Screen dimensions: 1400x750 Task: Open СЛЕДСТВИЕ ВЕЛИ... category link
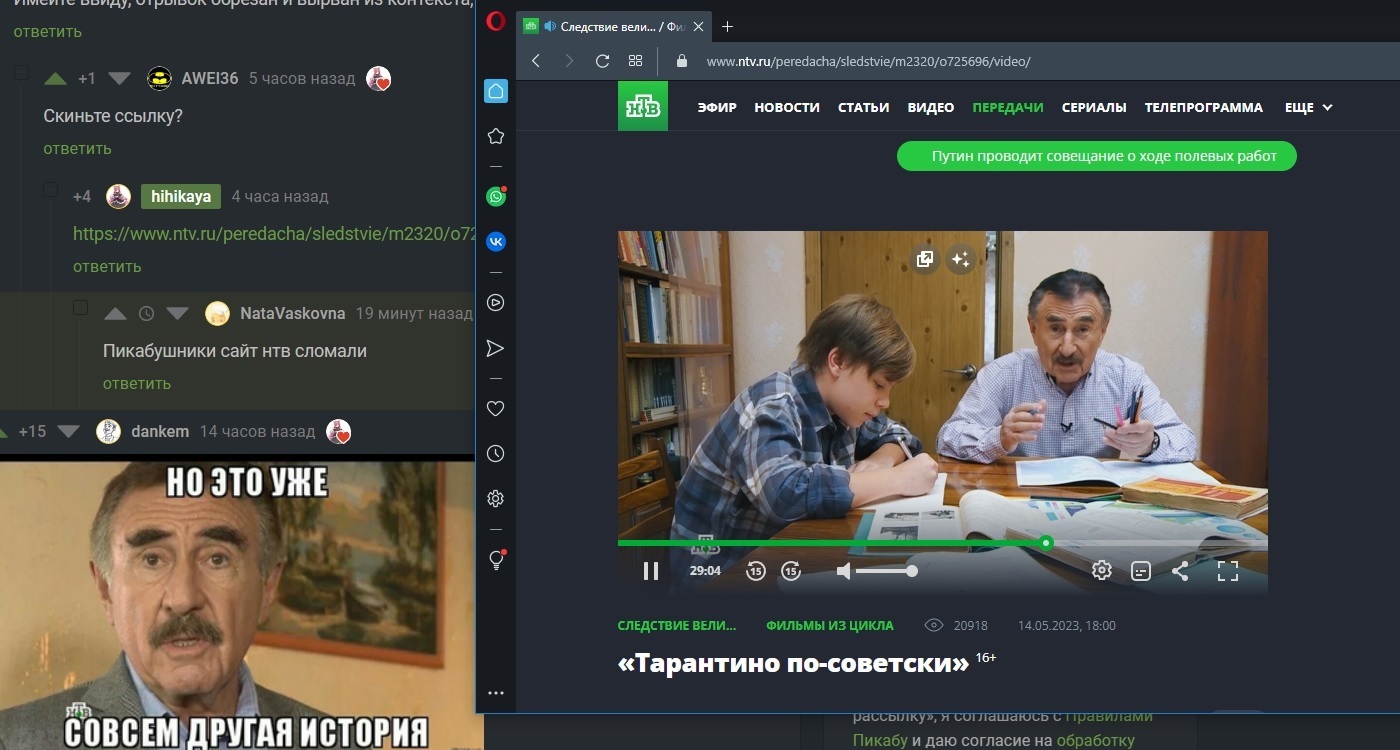(677, 625)
